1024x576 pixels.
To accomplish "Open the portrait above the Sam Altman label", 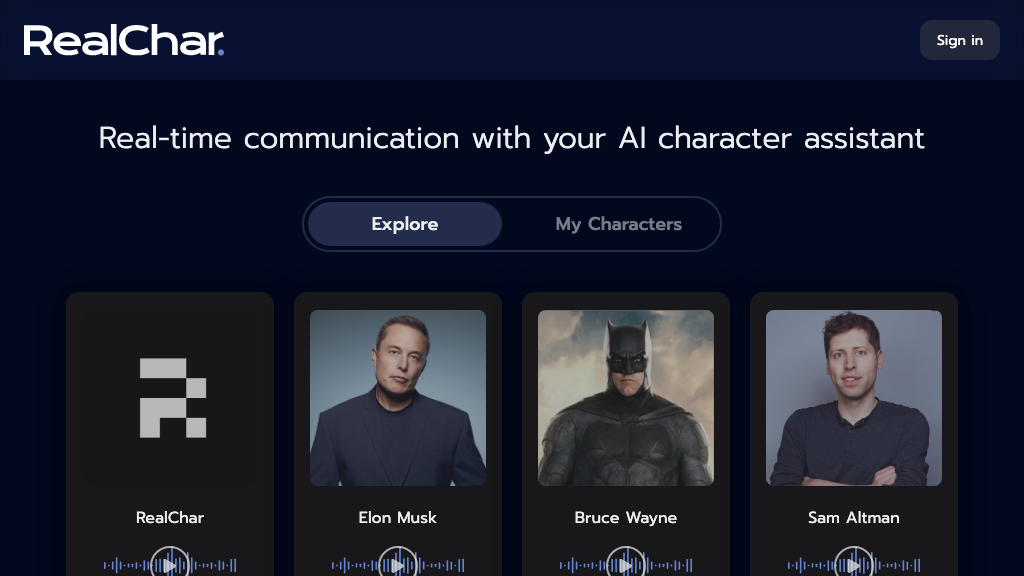I will point(854,398).
